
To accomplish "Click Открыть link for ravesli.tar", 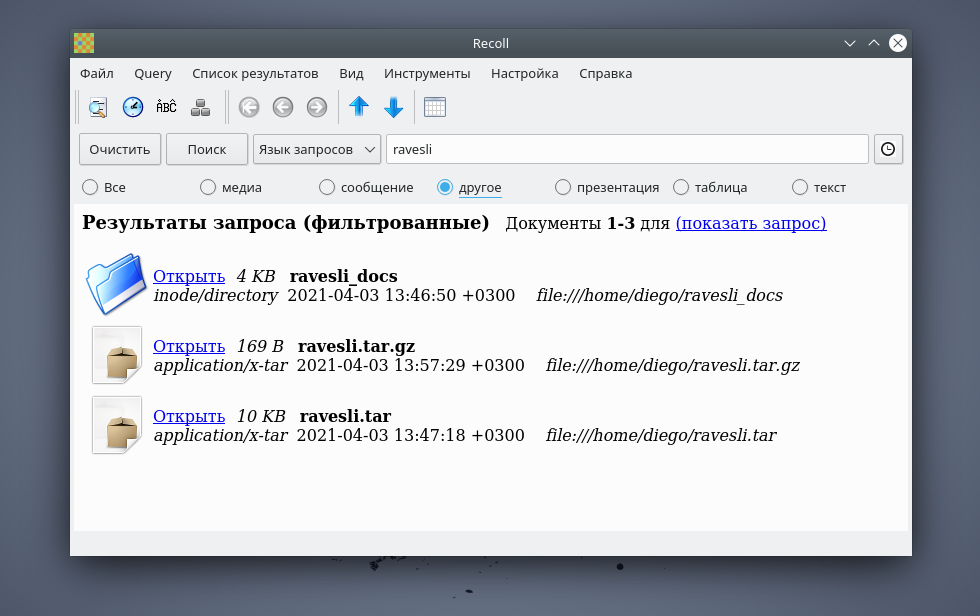I will click(189, 416).
